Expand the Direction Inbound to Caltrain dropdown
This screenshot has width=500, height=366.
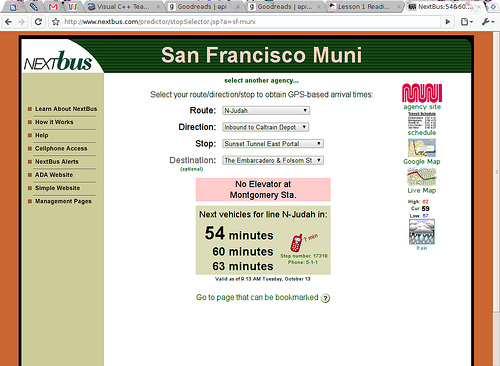pyautogui.click(x=266, y=127)
